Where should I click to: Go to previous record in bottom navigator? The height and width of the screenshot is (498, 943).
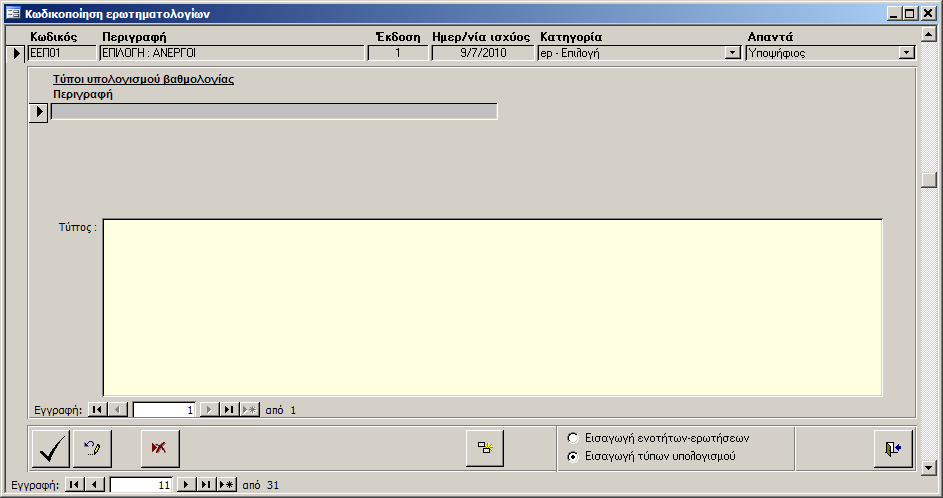94,485
